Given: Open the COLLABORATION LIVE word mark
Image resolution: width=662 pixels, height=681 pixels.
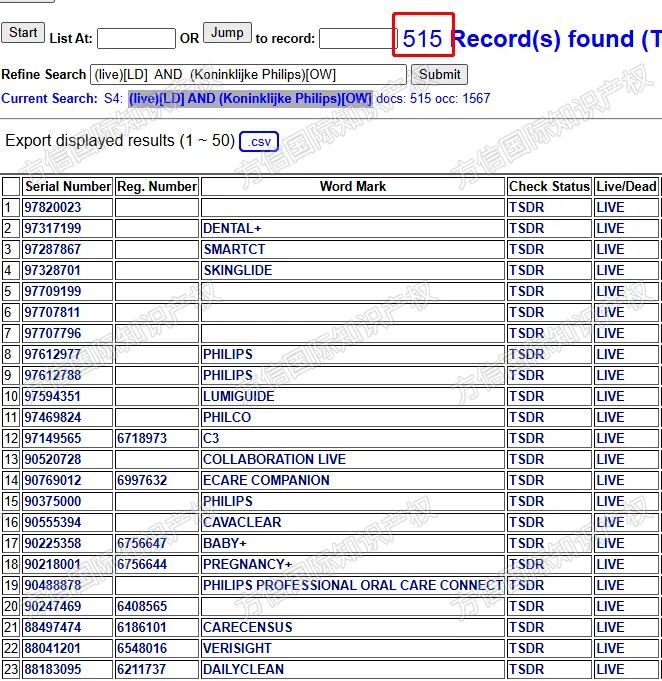Looking at the screenshot, I should coord(275,460).
